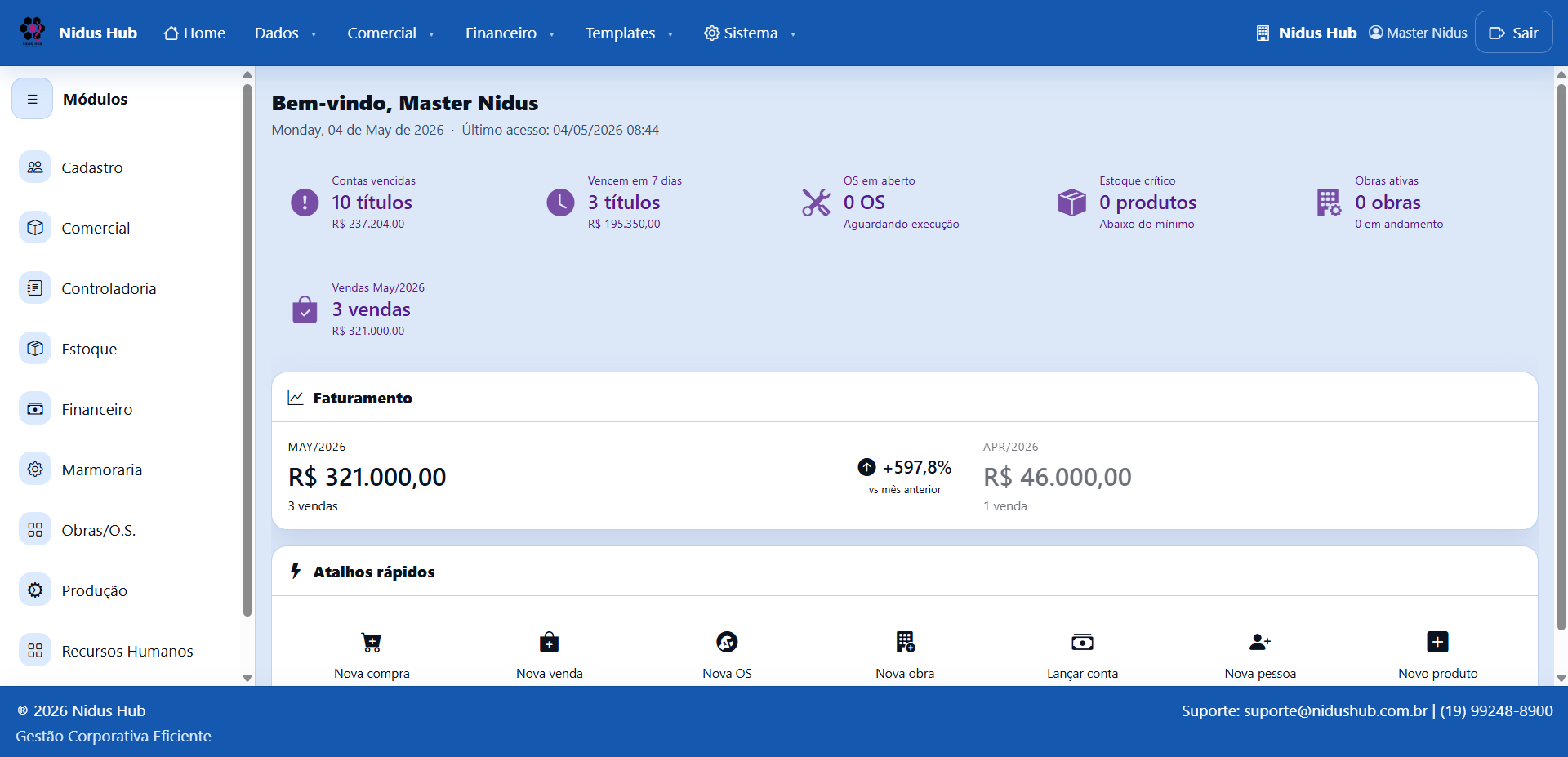Toggle the Módulos hamburger menu button
1568x757 pixels.
click(33, 99)
